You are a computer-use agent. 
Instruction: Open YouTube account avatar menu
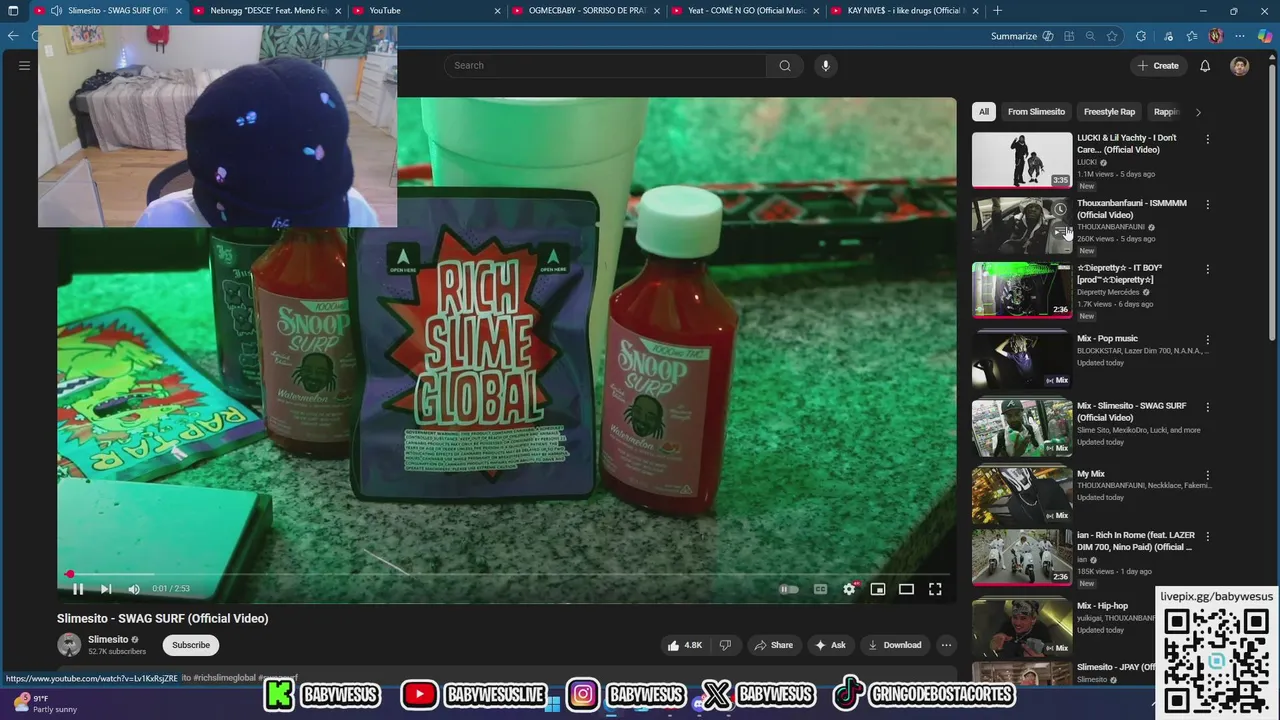(x=1240, y=66)
